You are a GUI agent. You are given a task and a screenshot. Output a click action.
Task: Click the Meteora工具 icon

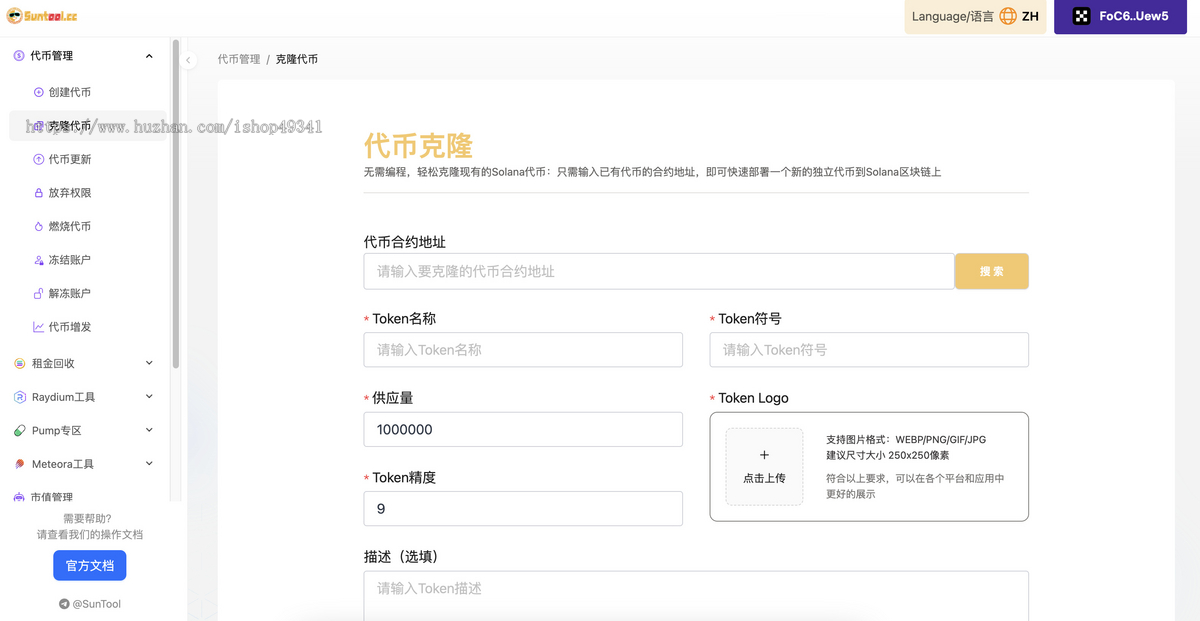click(20, 464)
